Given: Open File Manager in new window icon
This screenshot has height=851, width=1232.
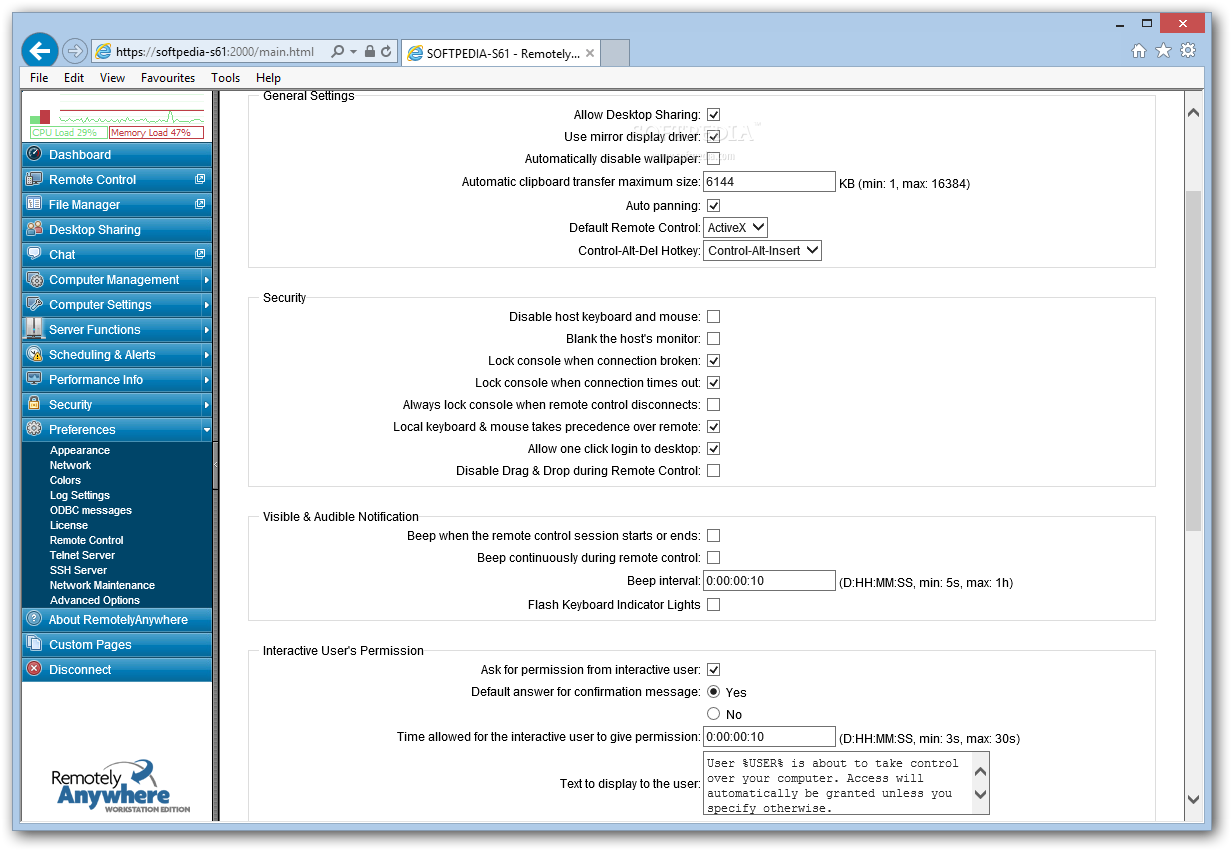Looking at the screenshot, I should coord(200,204).
